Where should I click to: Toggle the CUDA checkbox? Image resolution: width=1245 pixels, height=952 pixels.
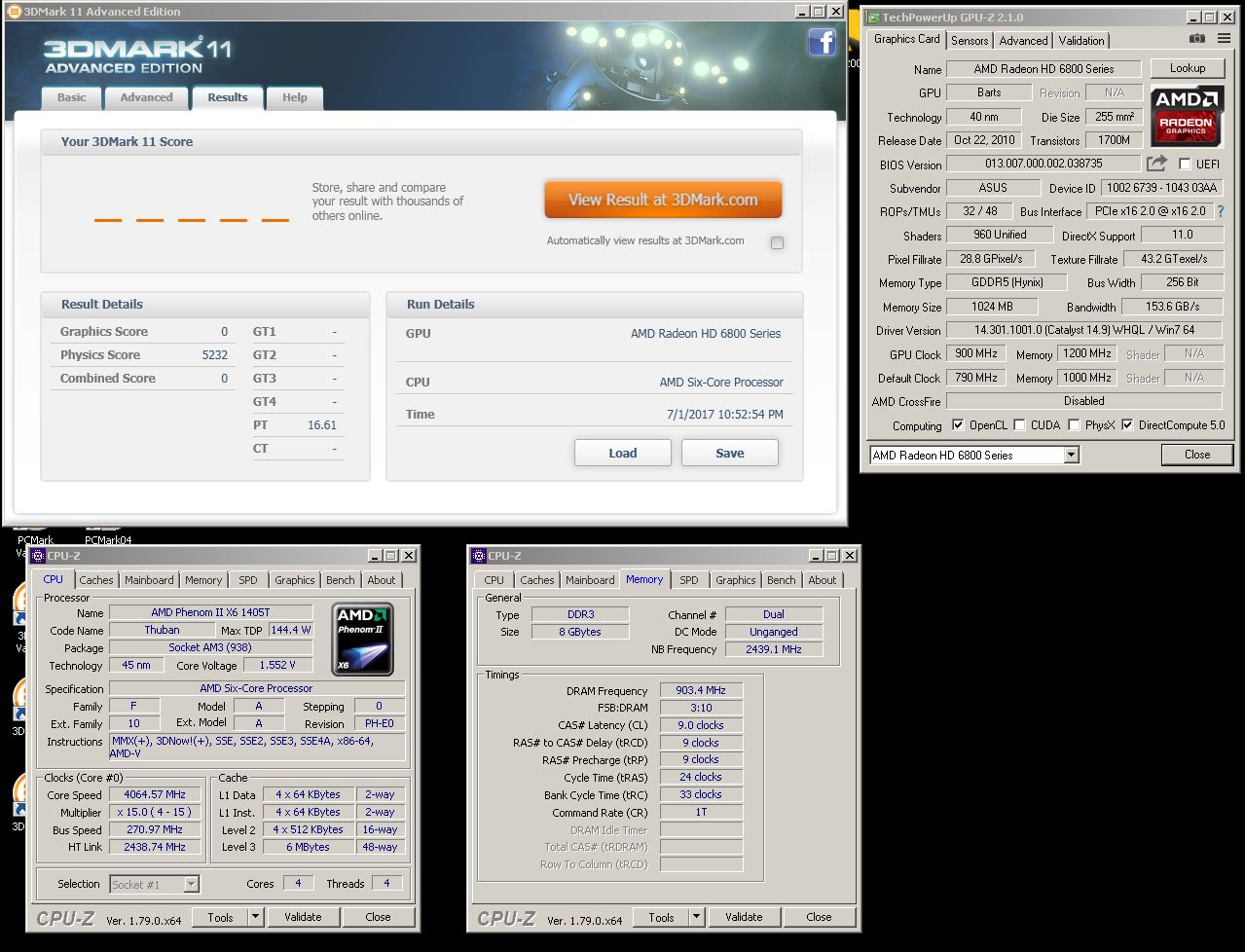[1019, 425]
